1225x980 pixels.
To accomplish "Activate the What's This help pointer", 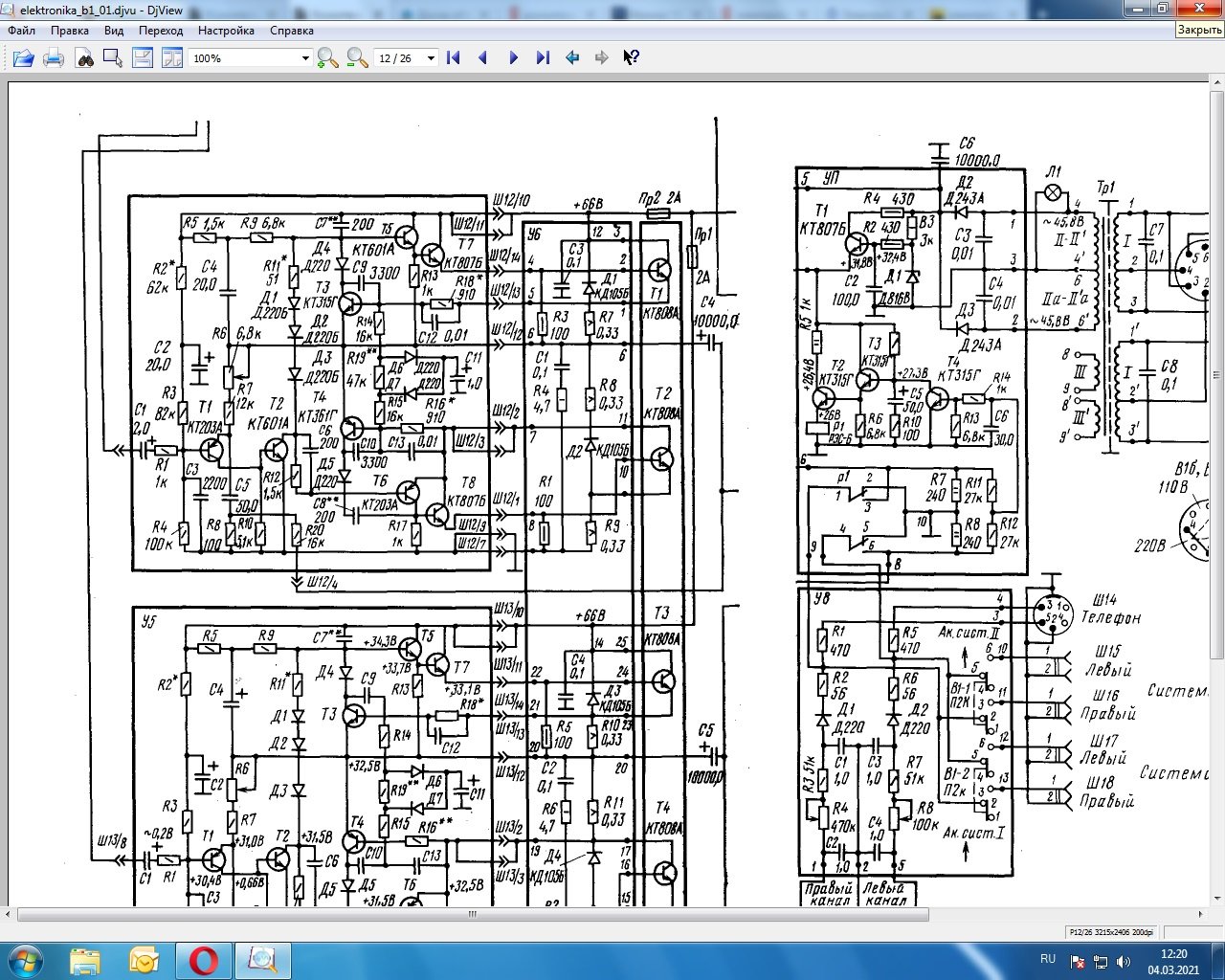I will click(631, 58).
